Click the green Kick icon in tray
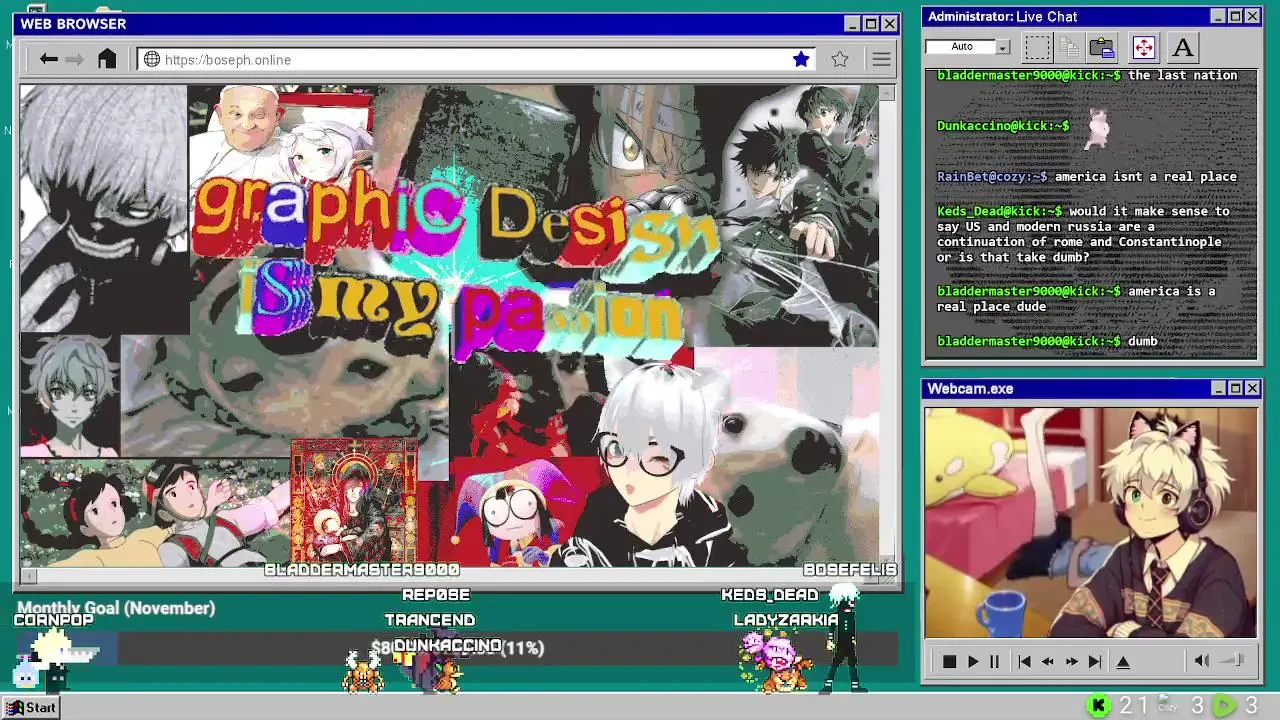This screenshot has width=1280, height=720. [x=1098, y=706]
